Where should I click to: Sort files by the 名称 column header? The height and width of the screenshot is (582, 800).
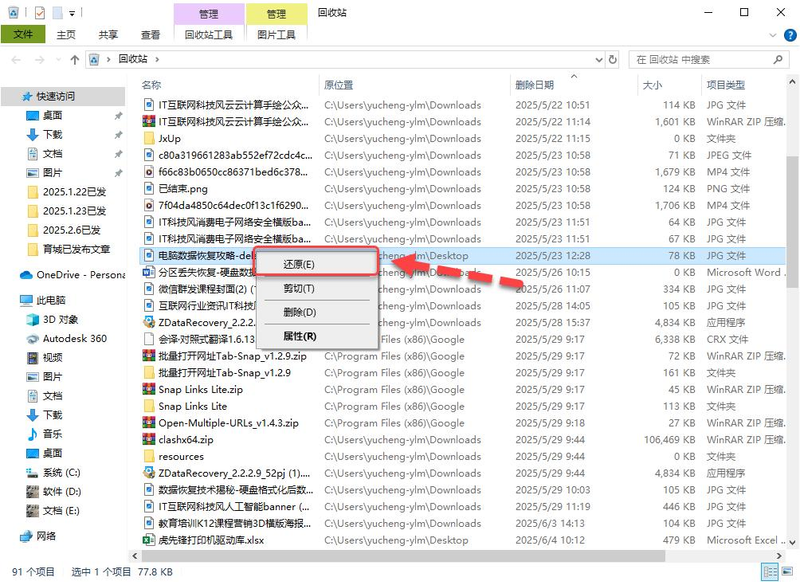pyautogui.click(x=150, y=85)
